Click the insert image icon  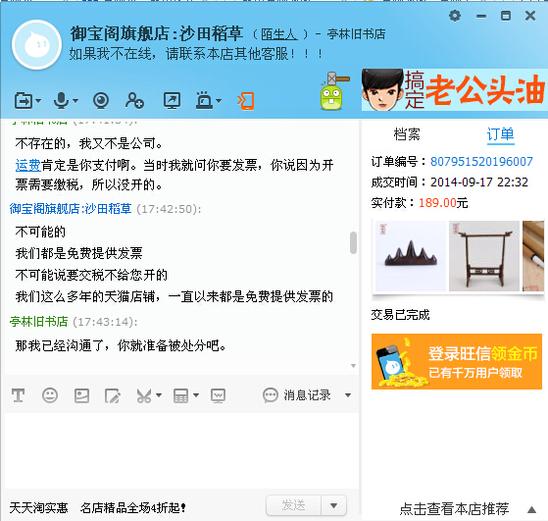coord(81,396)
